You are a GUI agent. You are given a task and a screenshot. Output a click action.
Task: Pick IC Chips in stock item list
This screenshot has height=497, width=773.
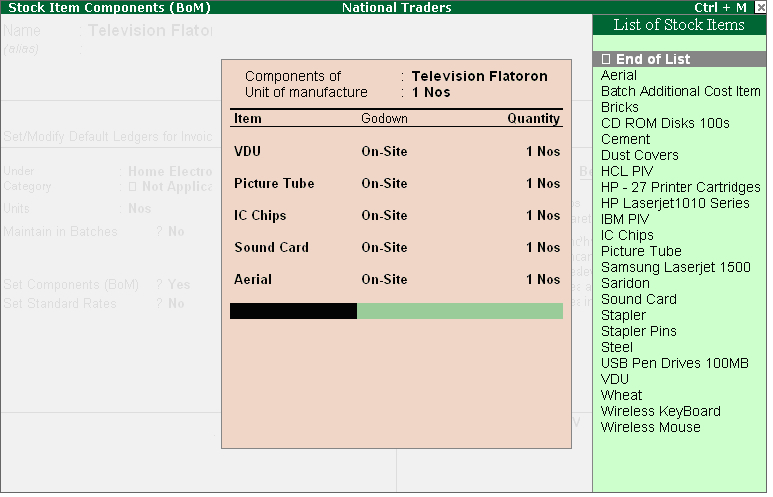coord(627,235)
